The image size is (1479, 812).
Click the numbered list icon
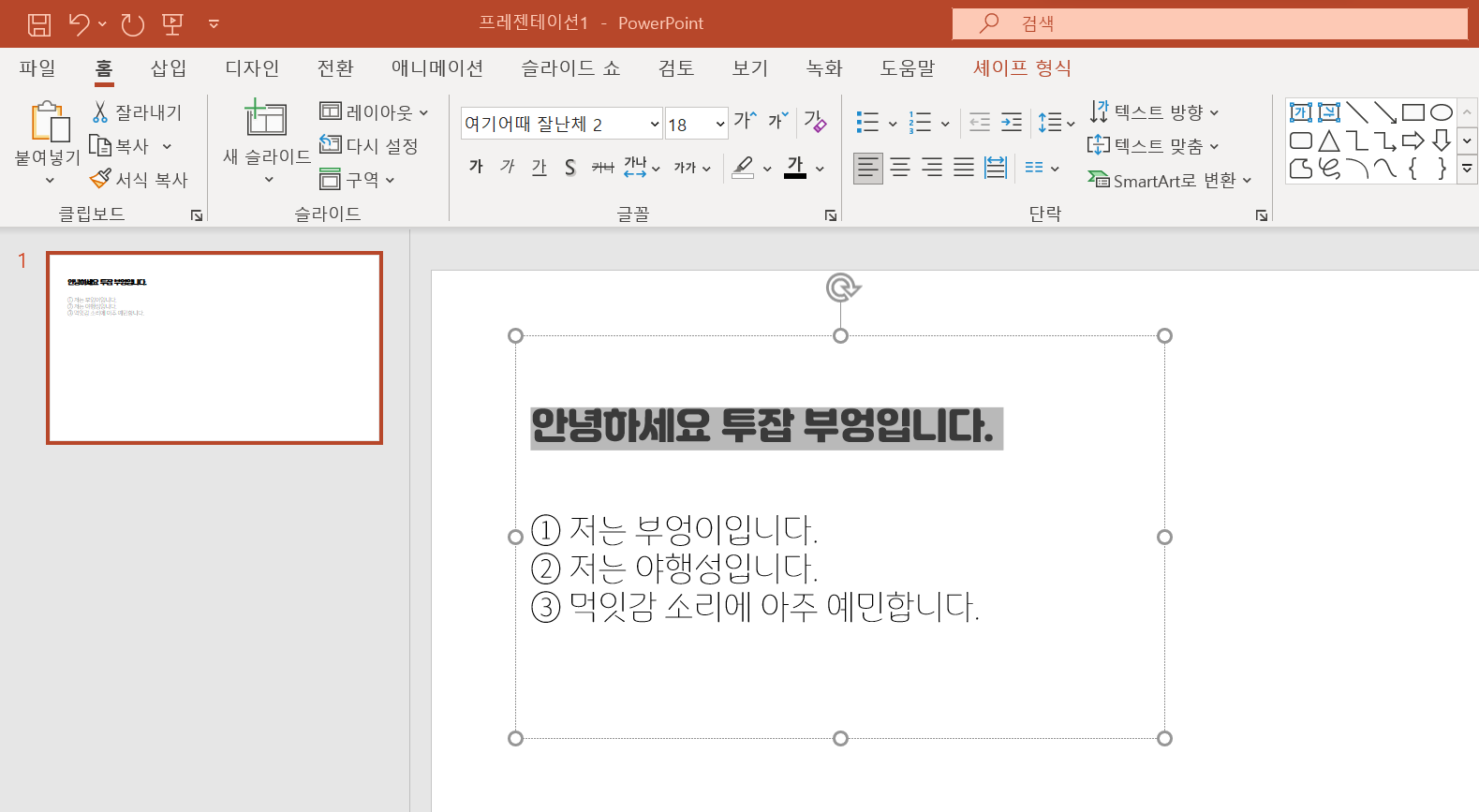921,122
